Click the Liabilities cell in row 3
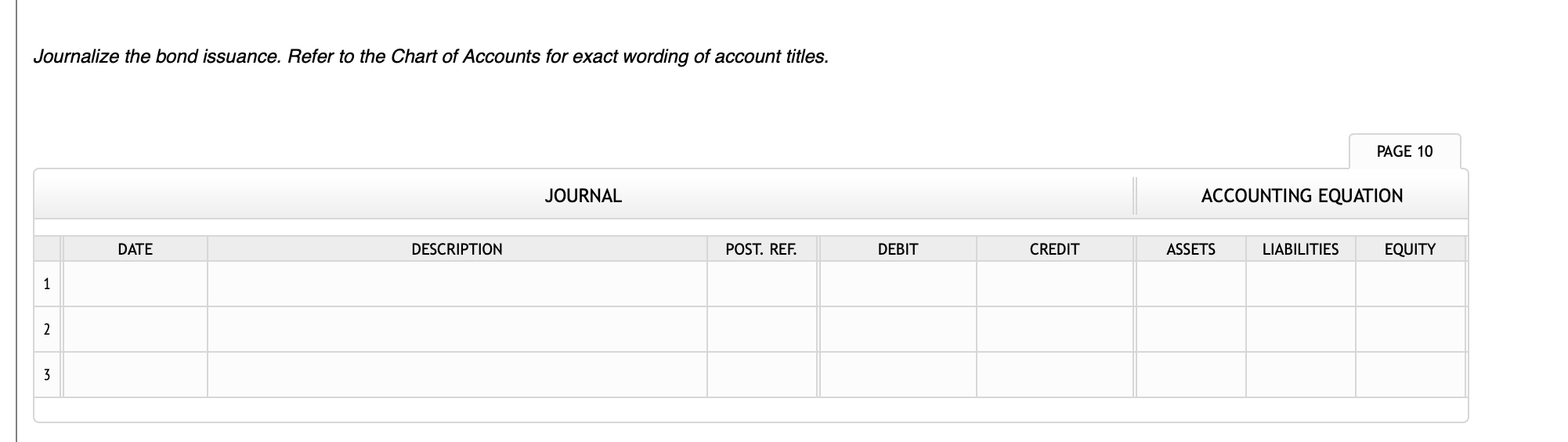1568x442 pixels. coord(1300,375)
